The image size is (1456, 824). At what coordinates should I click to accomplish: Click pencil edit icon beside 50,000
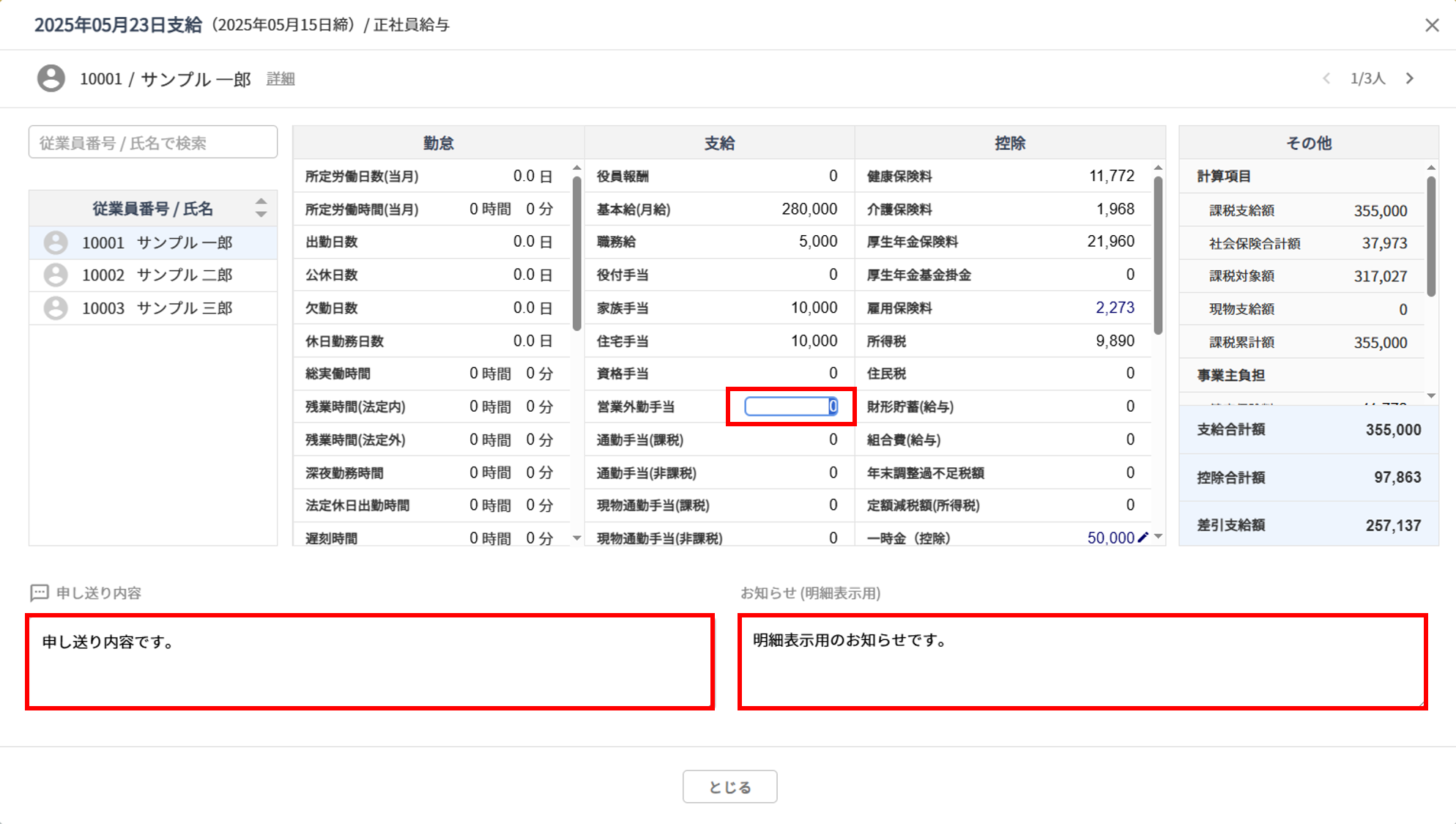pyautogui.click(x=1143, y=538)
